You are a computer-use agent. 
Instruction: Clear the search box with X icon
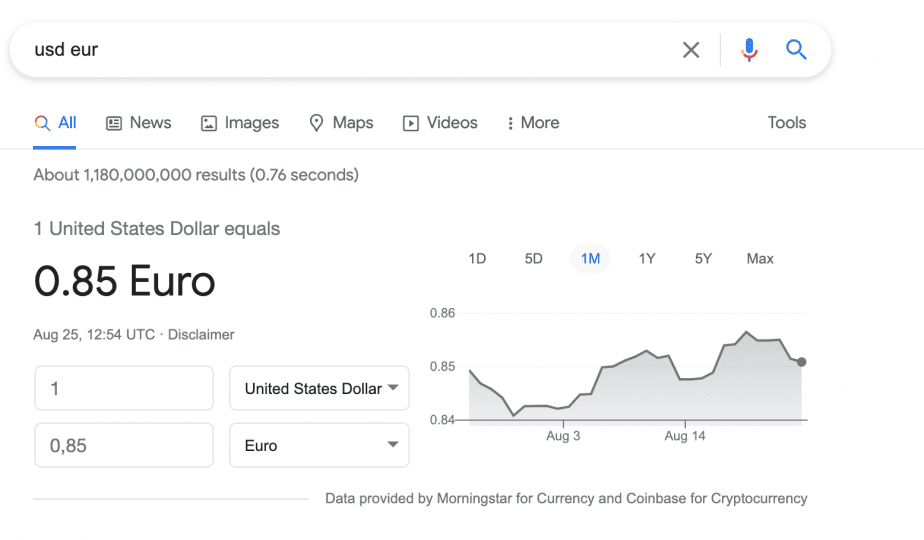[691, 50]
